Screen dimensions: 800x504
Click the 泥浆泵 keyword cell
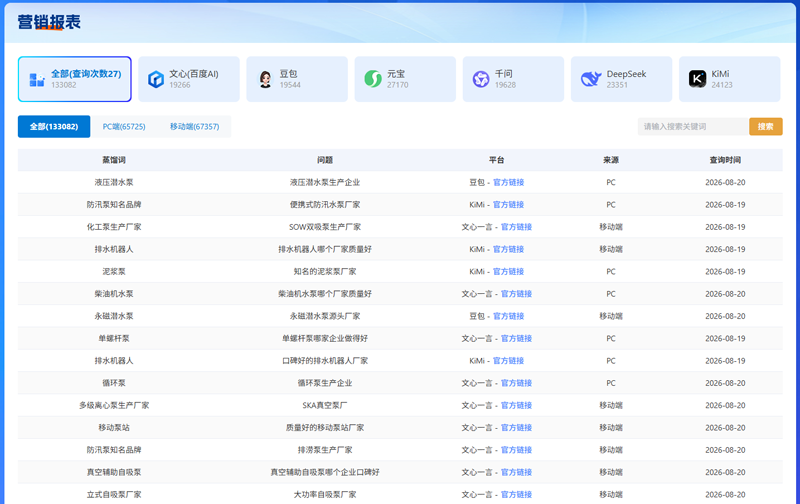click(x=114, y=271)
